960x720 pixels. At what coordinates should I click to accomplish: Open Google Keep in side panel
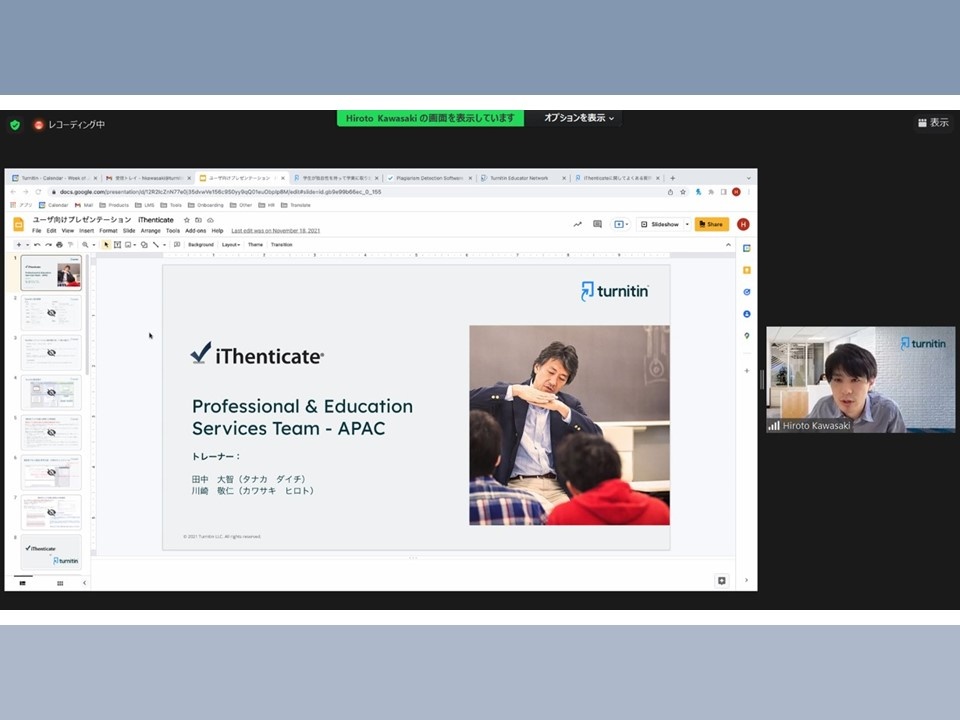747,271
